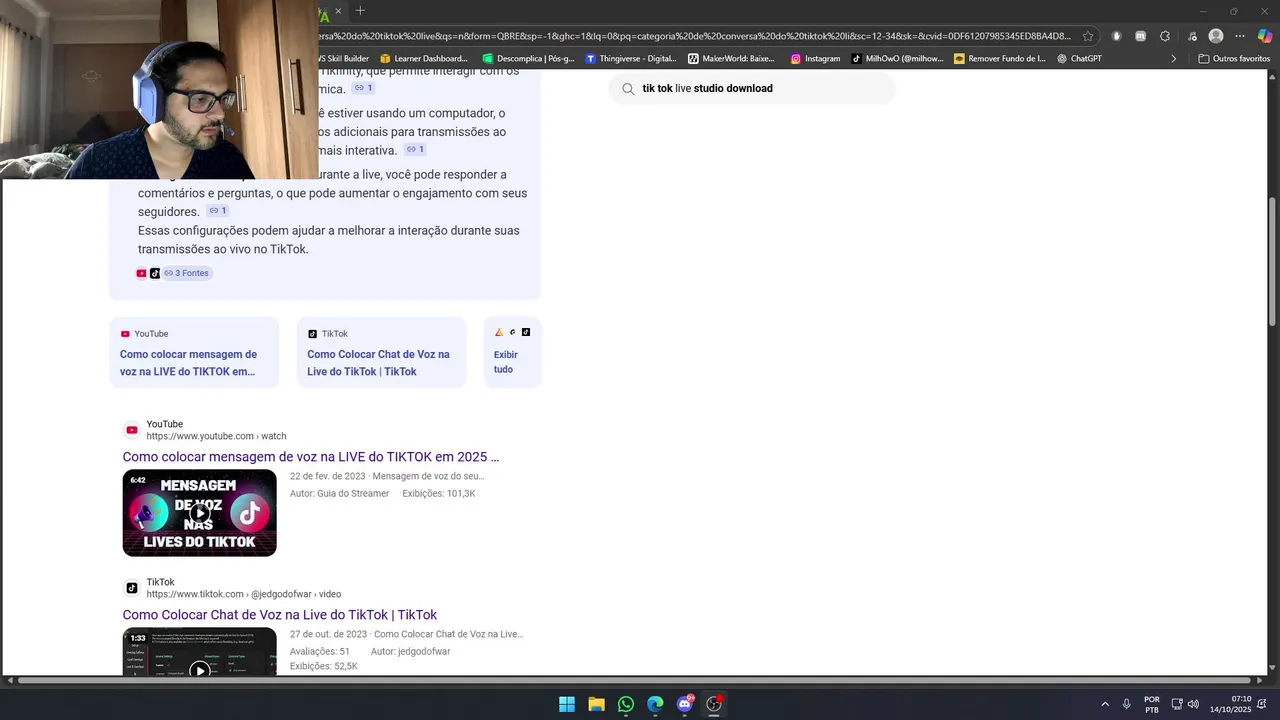Click the vertical page scrollbar
This screenshot has width=1280, height=720.
pos(1273,260)
